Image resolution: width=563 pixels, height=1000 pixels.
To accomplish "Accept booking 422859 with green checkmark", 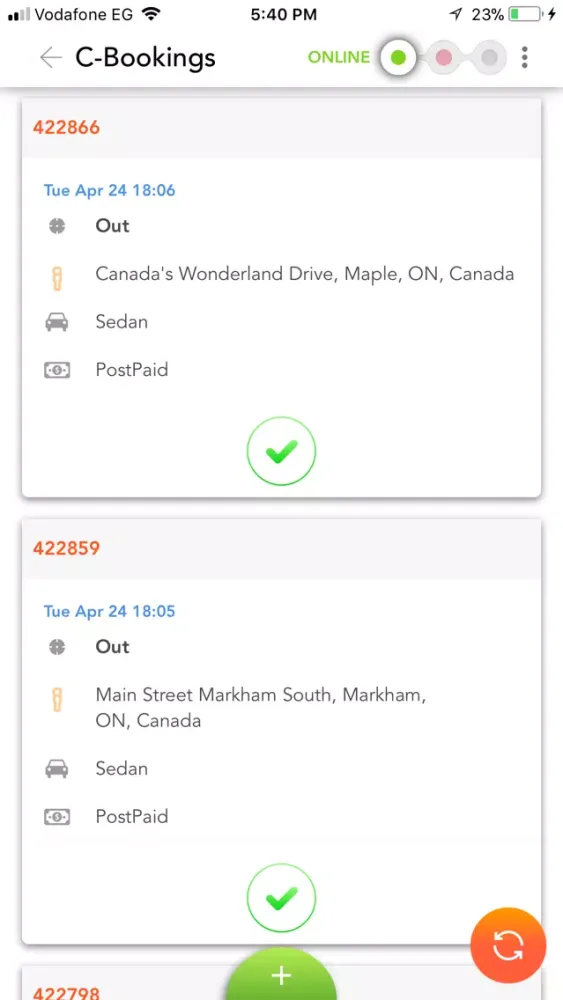I will [281, 898].
